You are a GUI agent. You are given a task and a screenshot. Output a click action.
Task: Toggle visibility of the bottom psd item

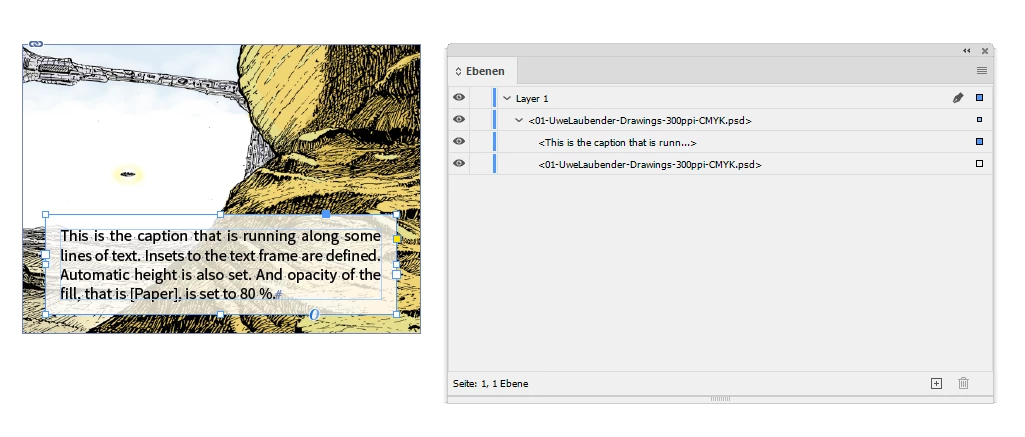coord(459,163)
